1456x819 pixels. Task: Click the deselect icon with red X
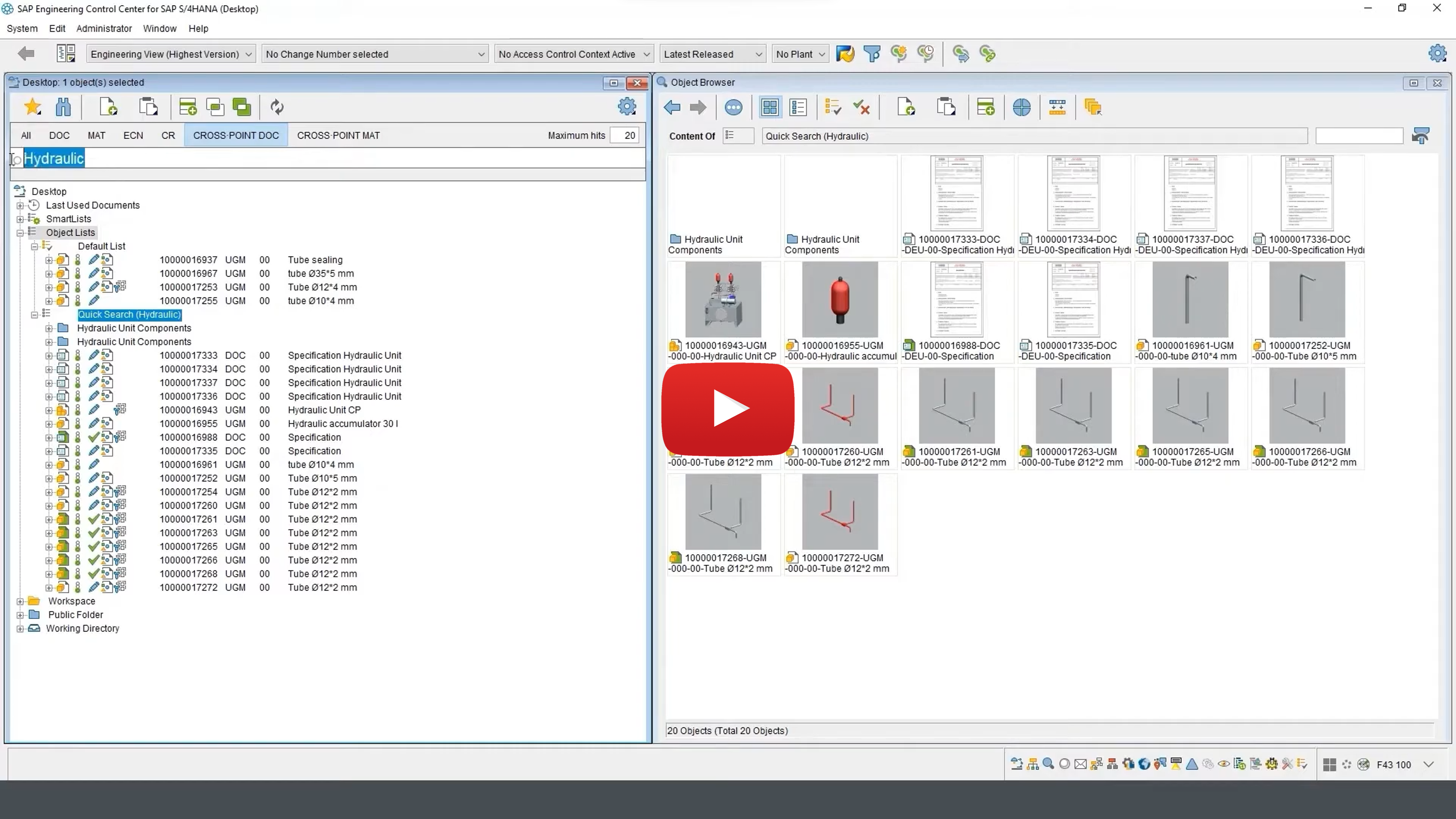(x=861, y=108)
